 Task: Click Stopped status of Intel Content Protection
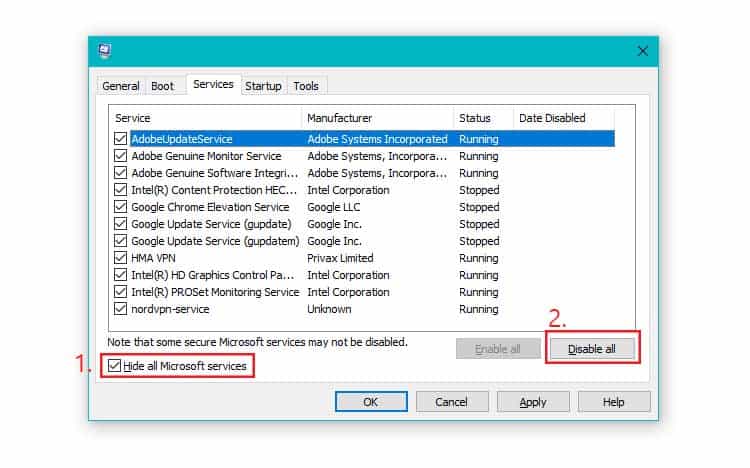pos(479,190)
